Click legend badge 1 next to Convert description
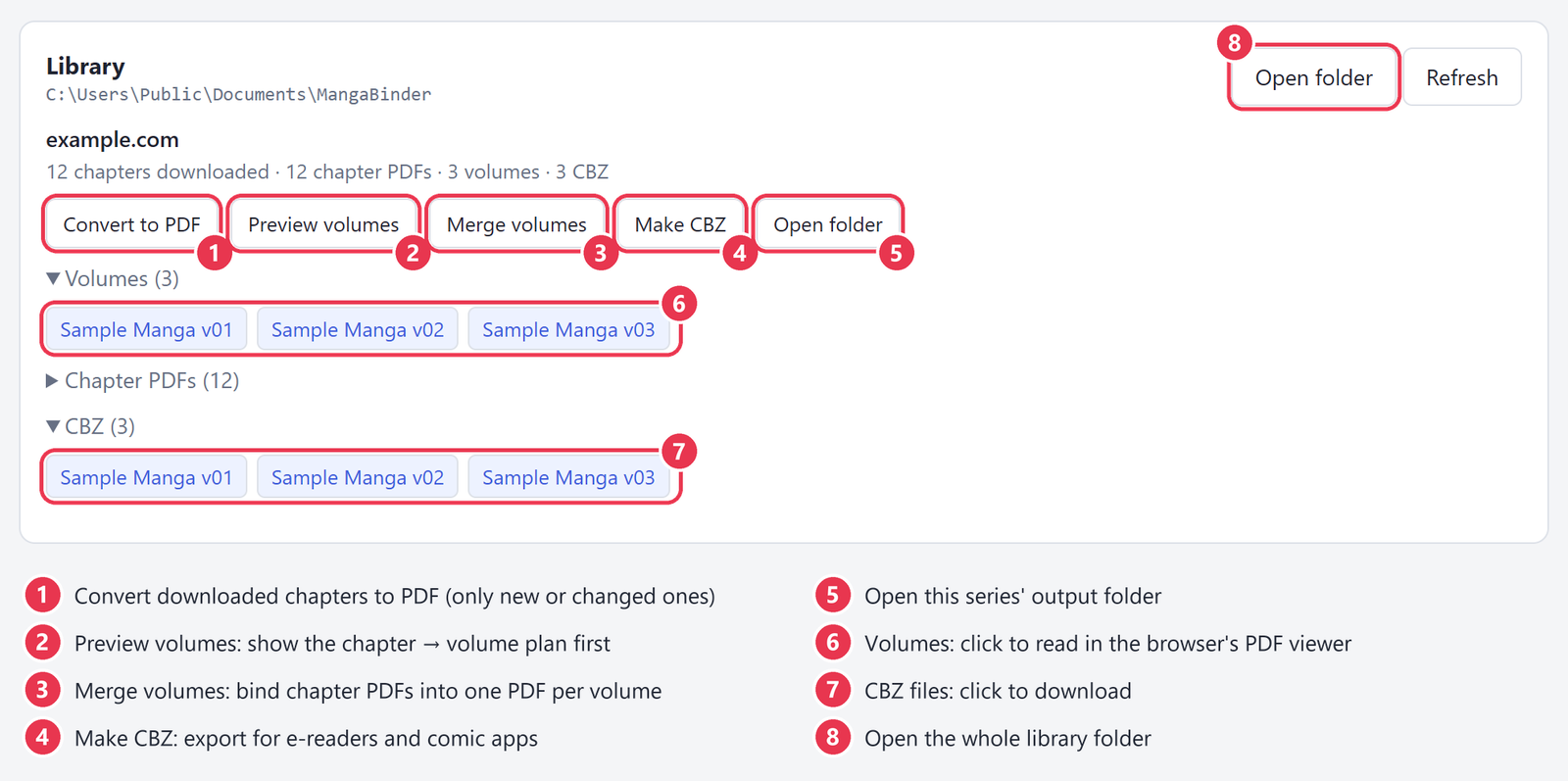This screenshot has width=1568, height=781. [42, 595]
